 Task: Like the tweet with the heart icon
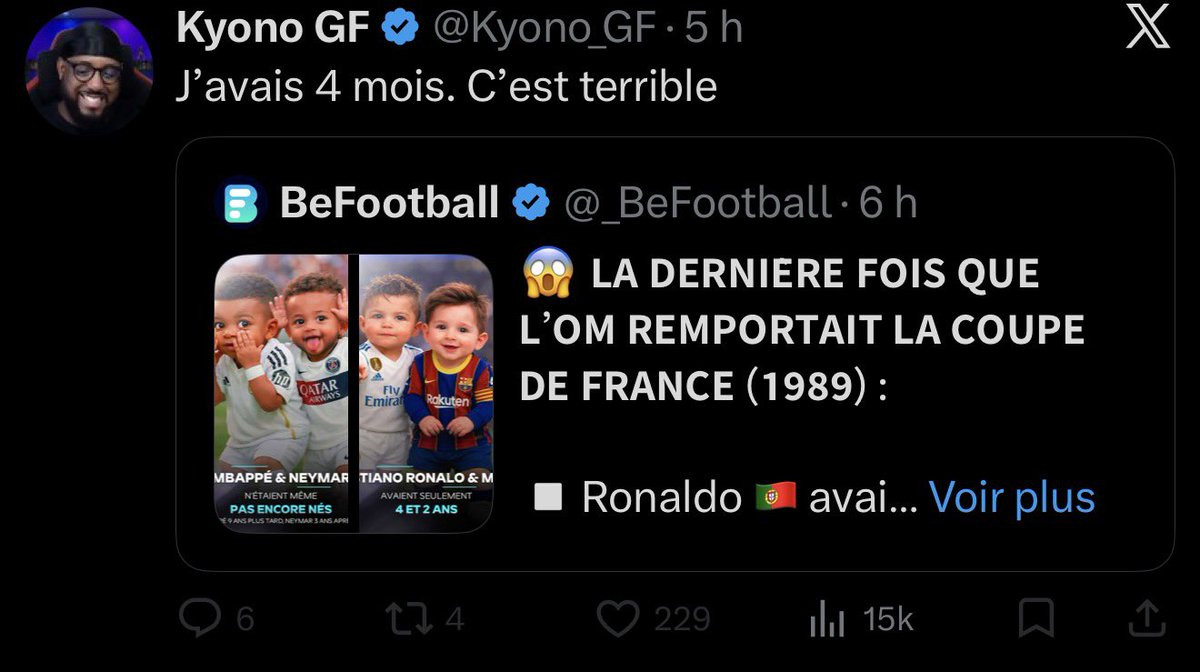point(618,619)
